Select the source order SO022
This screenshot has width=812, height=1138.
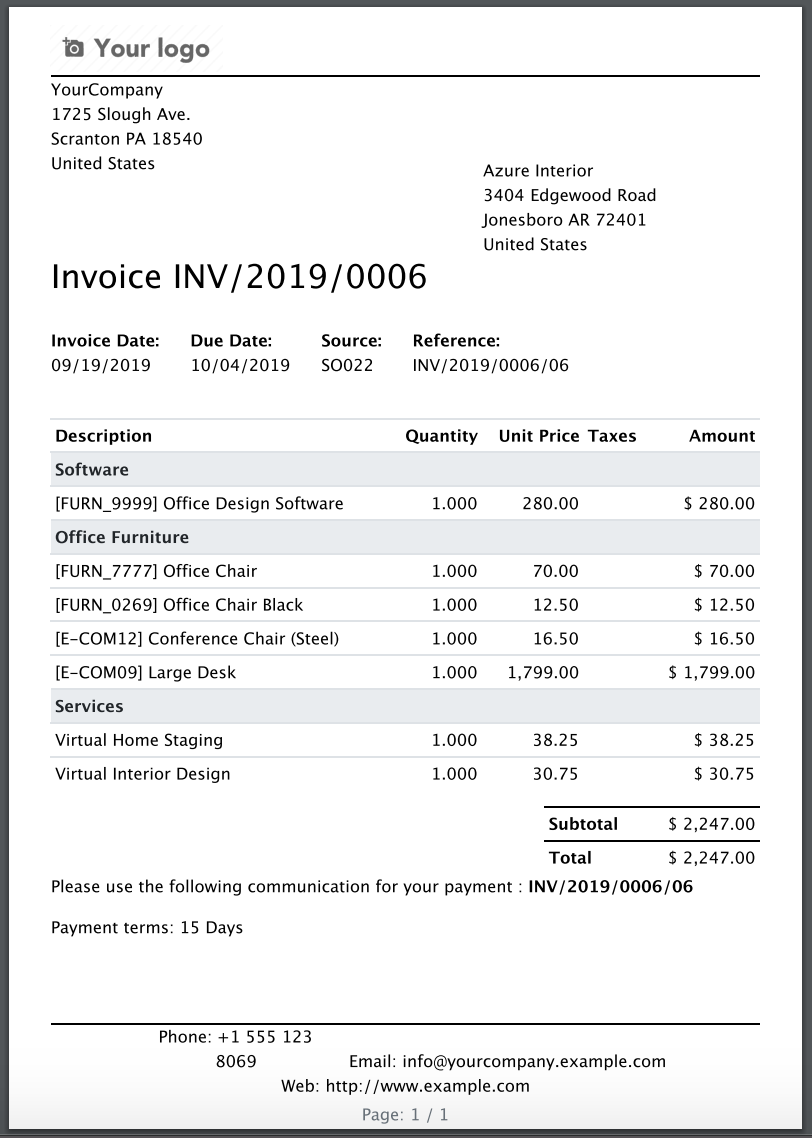pos(347,365)
